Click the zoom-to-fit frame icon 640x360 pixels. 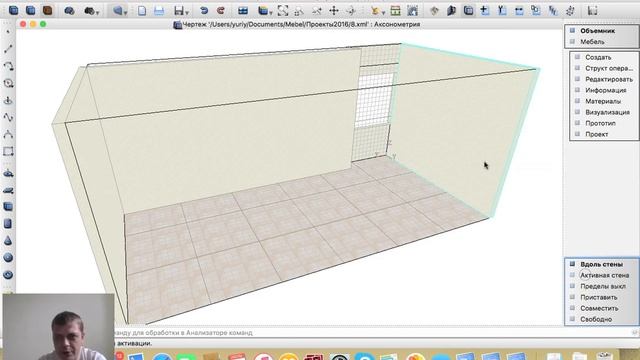click(282, 11)
